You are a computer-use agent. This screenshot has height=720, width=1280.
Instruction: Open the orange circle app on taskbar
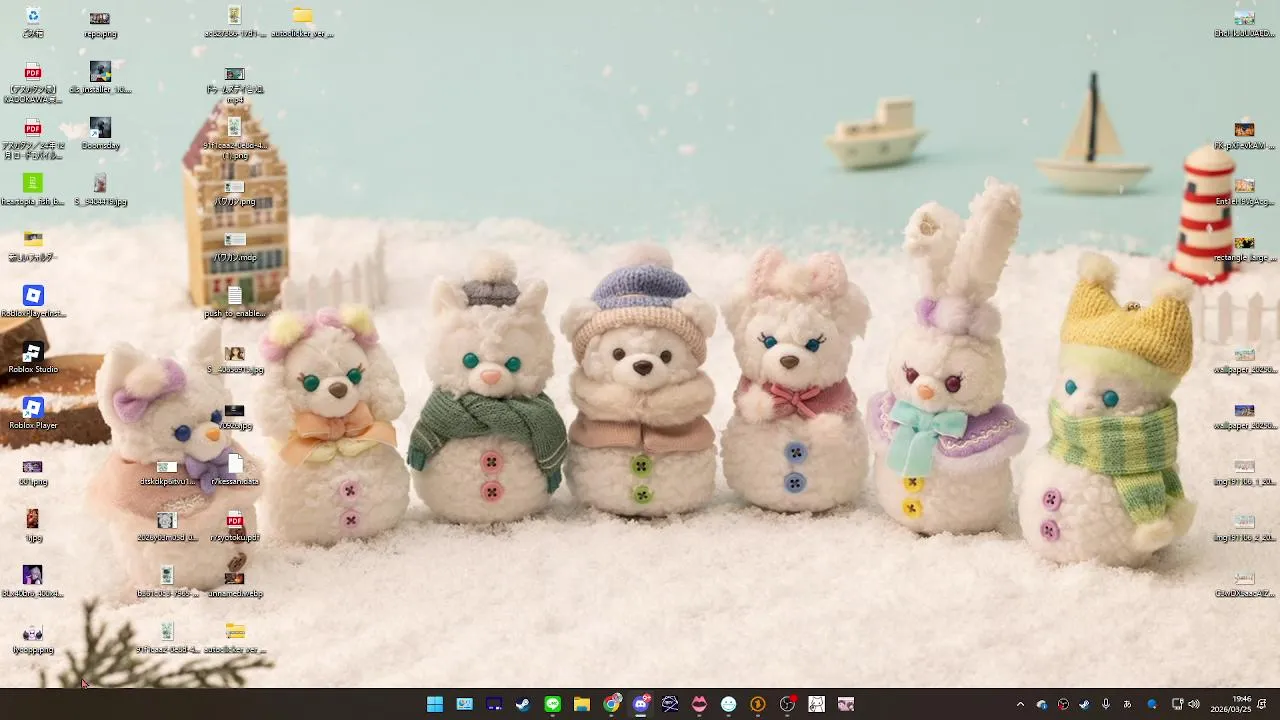(x=758, y=704)
